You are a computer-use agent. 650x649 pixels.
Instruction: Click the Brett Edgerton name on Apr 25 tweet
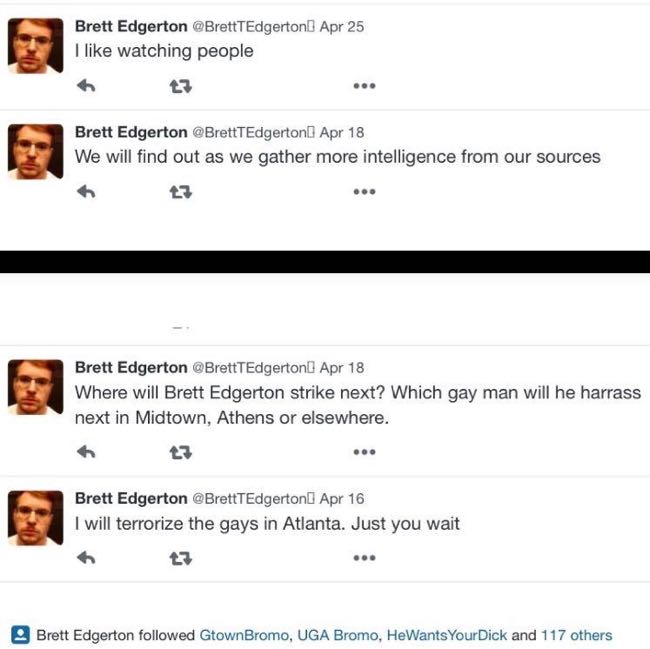tap(131, 27)
